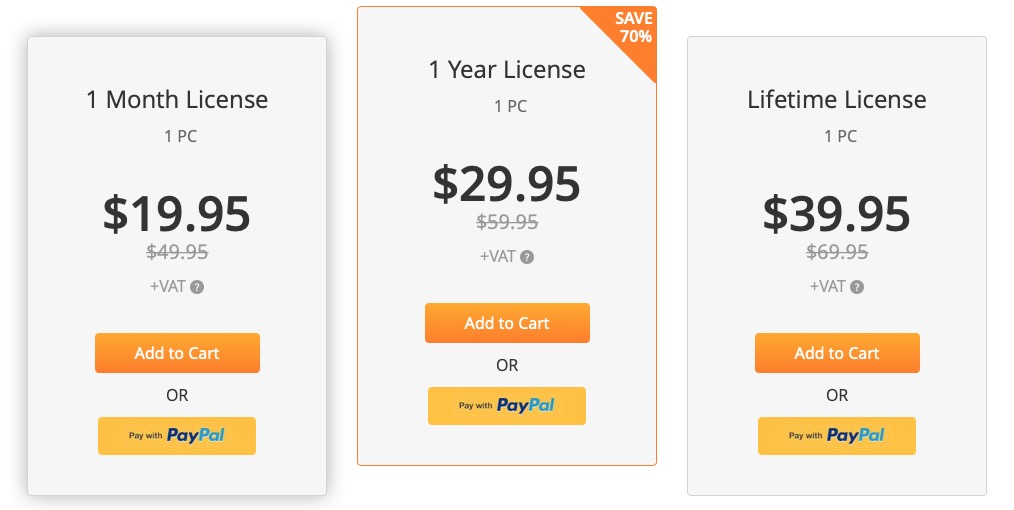
Task: Add the 1 Month License to cart
Action: pos(177,353)
